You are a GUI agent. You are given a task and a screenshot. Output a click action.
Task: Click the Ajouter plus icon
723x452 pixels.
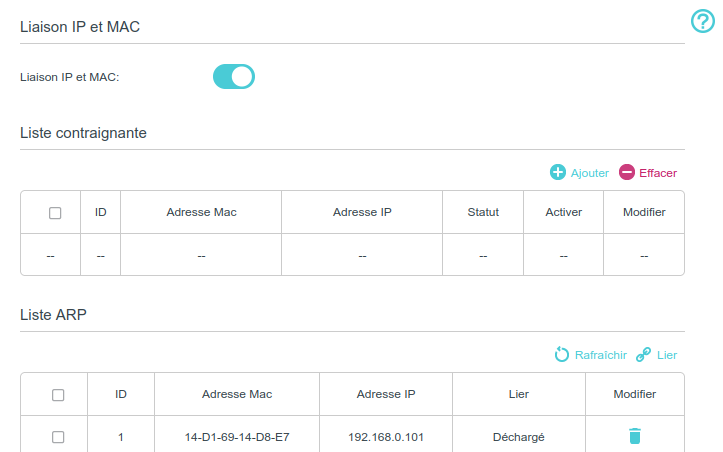pos(558,173)
